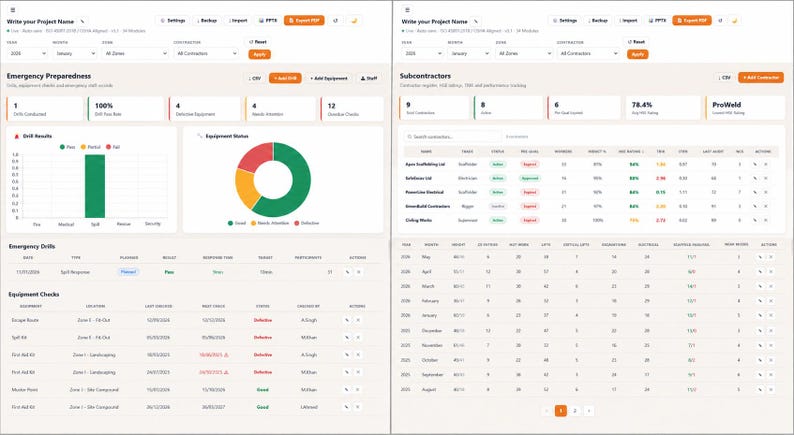This screenshot has height=435, width=794.
Task: Edit project name pencil in Emergency Preparedness window
Action: pyautogui.click(x=83, y=21)
